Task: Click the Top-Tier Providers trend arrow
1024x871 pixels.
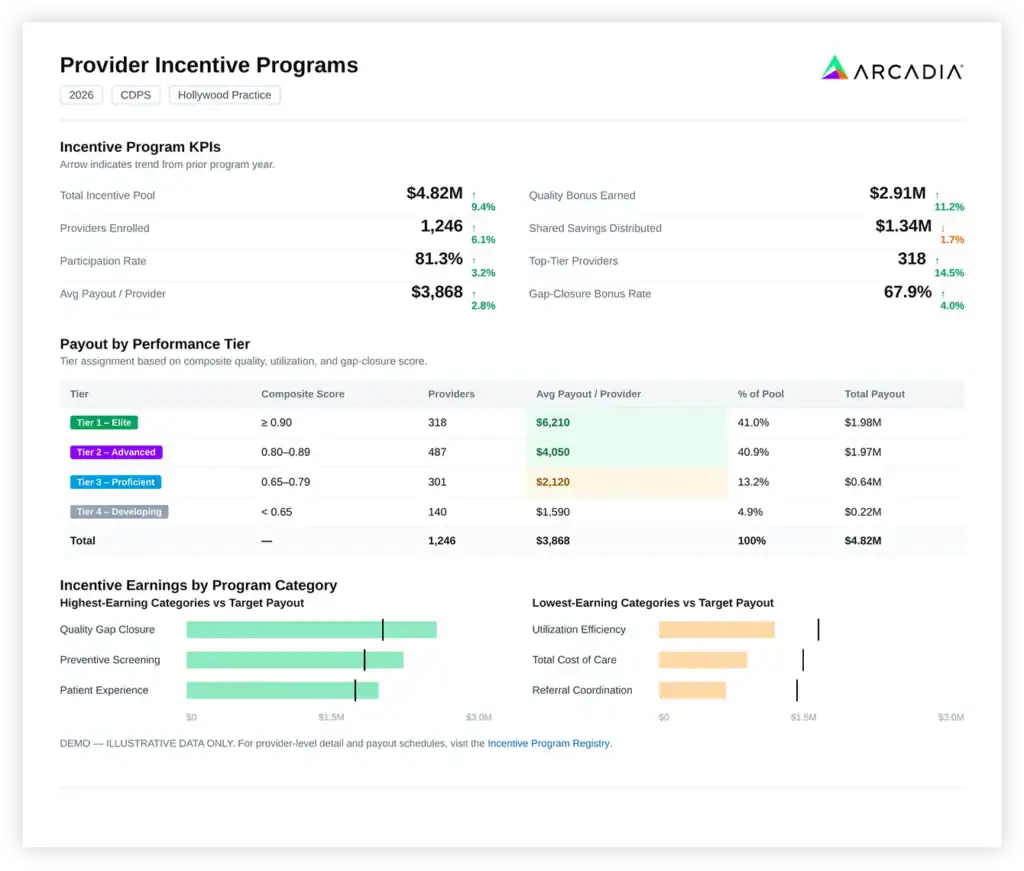Action: click(x=936, y=261)
